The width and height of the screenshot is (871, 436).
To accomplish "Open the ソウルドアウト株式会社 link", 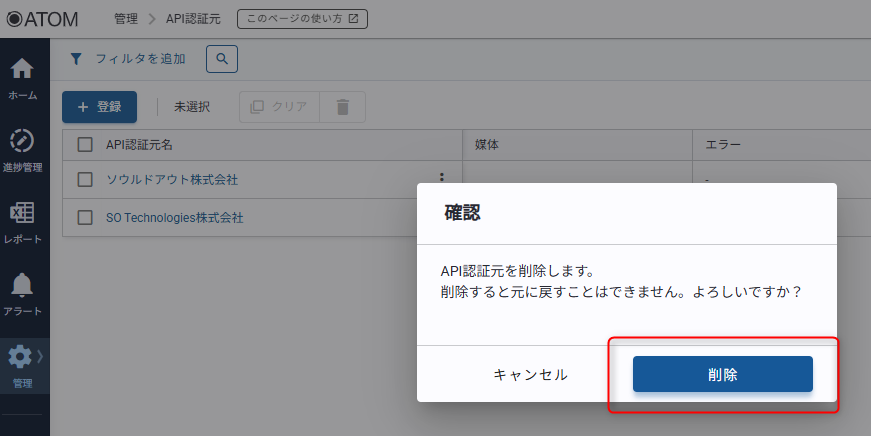I will click(x=172, y=180).
